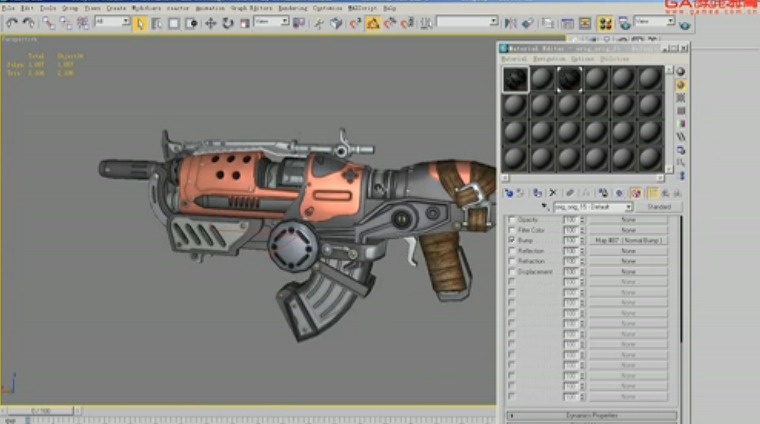The height and width of the screenshot is (424, 760).
Task: Open the Options menu in Material Editor
Action: point(582,59)
